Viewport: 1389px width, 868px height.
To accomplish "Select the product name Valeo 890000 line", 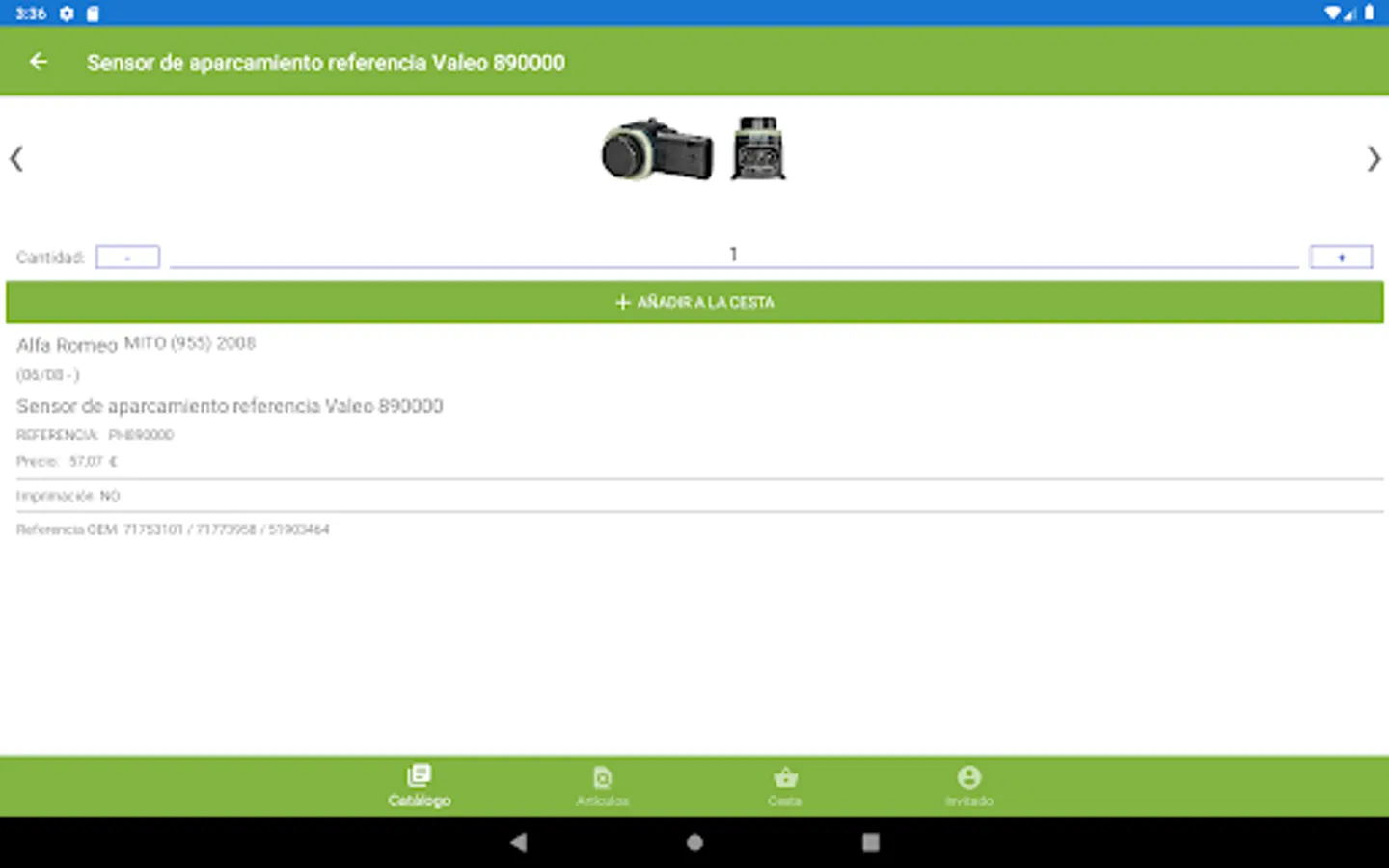I will click(x=230, y=406).
